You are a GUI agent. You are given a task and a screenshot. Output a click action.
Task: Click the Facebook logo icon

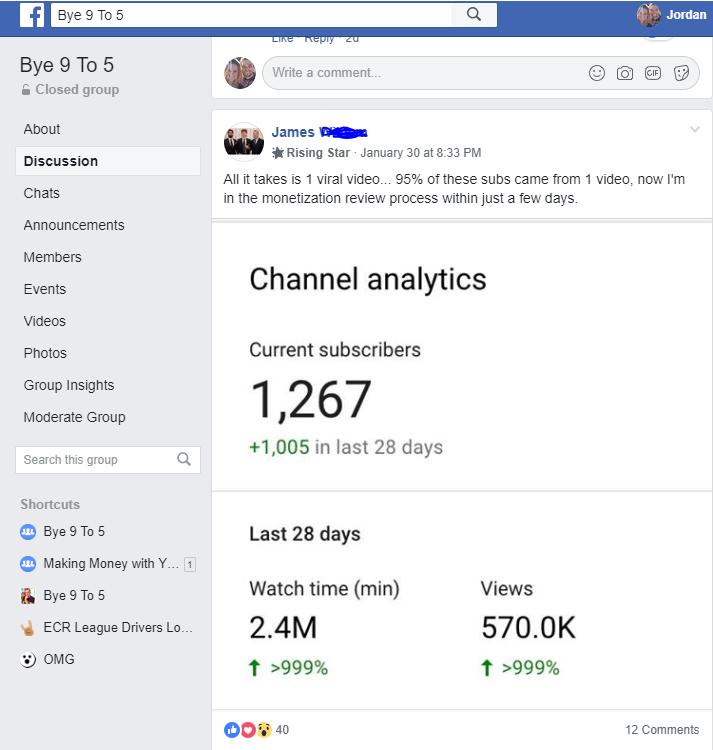32,15
